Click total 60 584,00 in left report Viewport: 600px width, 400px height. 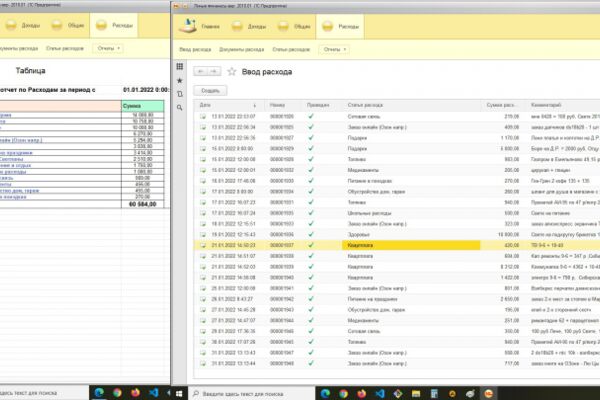143,204
